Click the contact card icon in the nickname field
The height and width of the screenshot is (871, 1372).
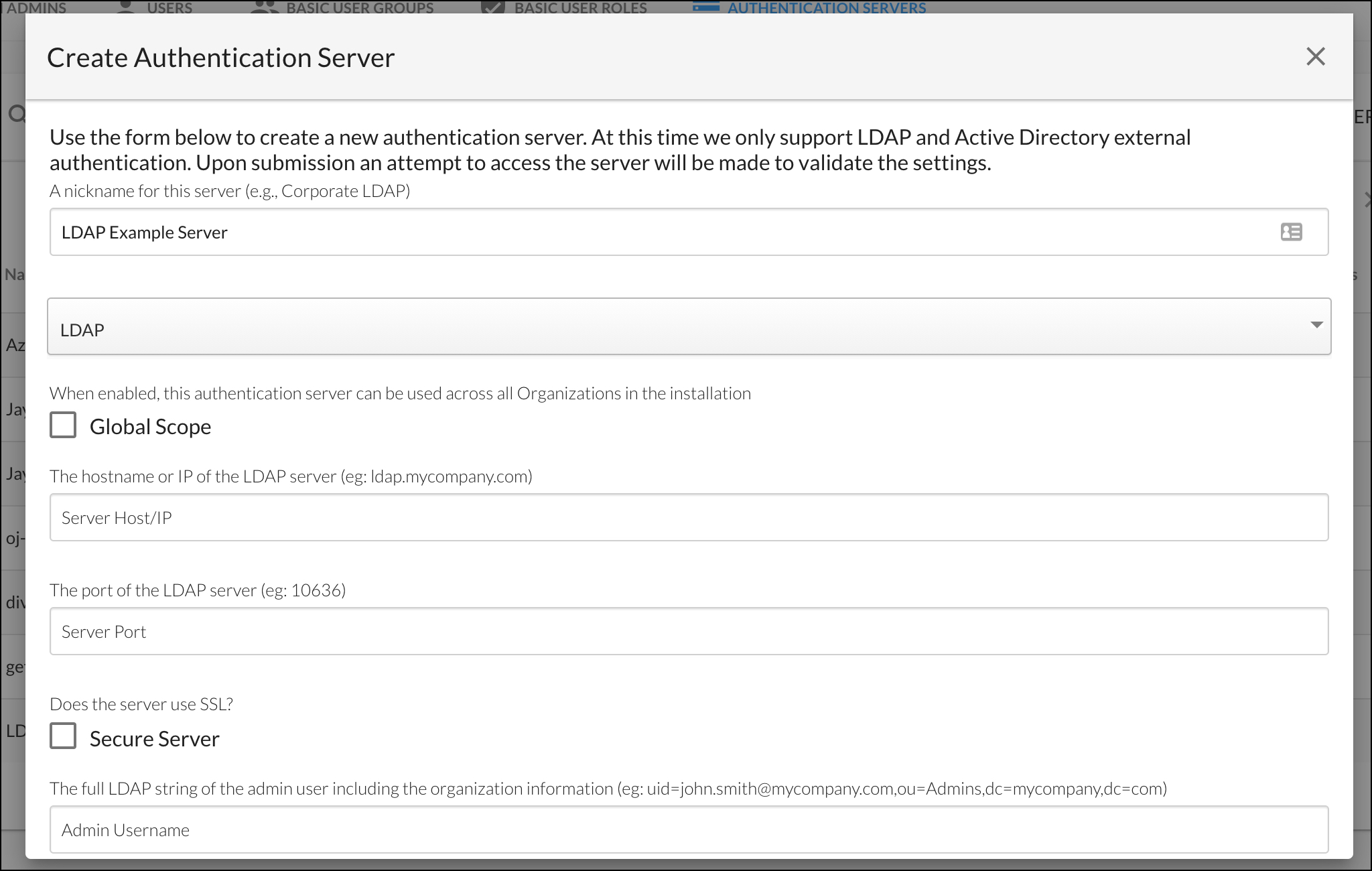[x=1291, y=232]
